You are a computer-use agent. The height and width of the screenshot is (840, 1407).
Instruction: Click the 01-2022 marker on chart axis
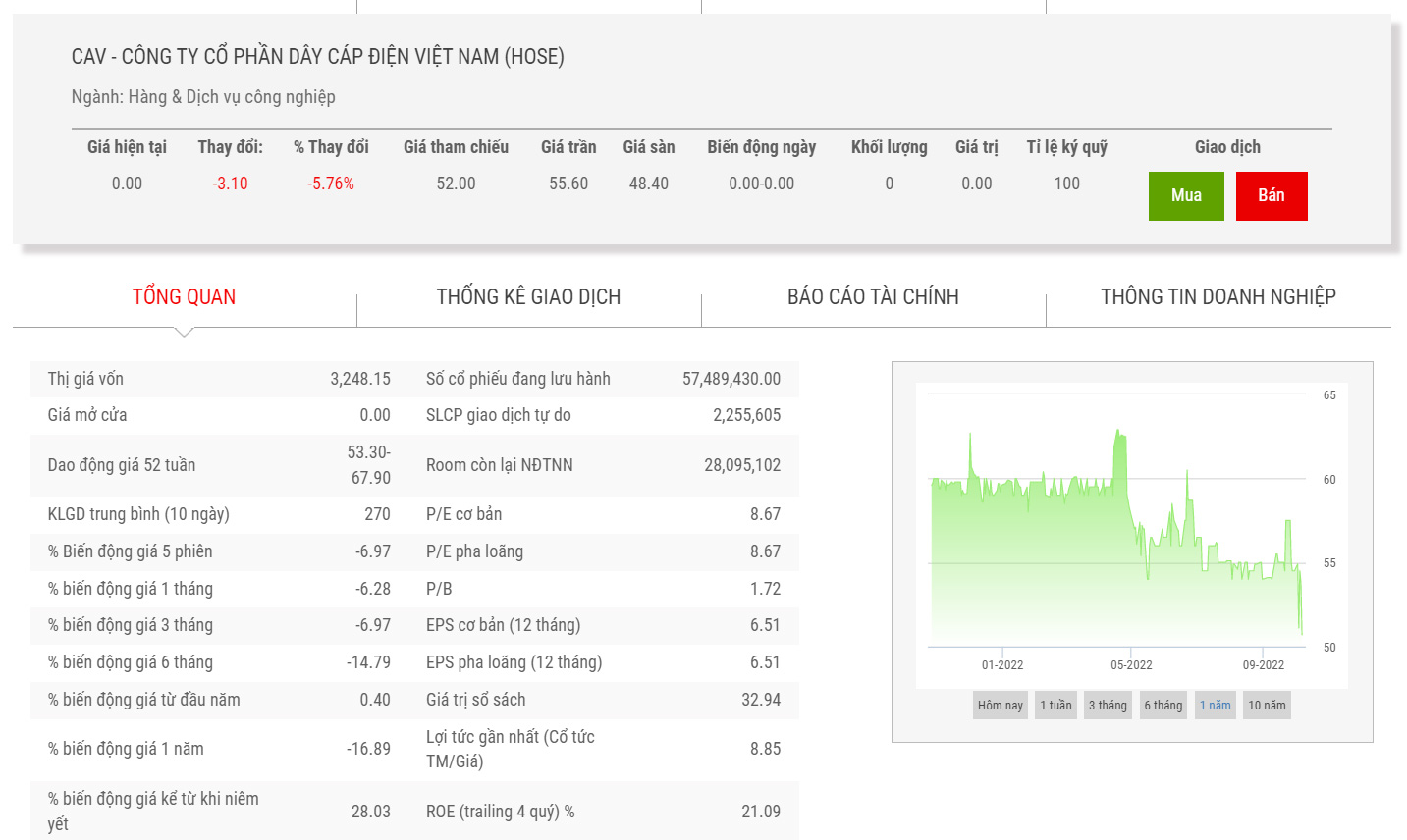[x=1002, y=664]
